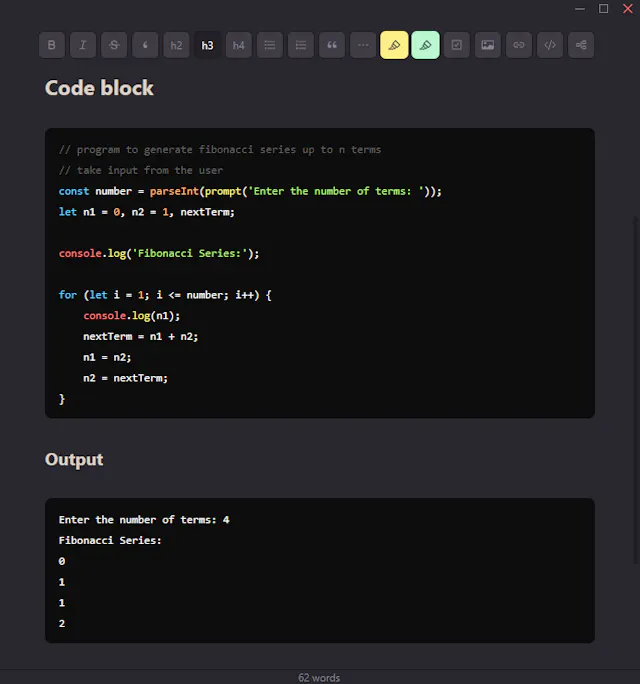
Task: Click the console.log('Fibonacci Series:') line
Action: click(x=159, y=253)
